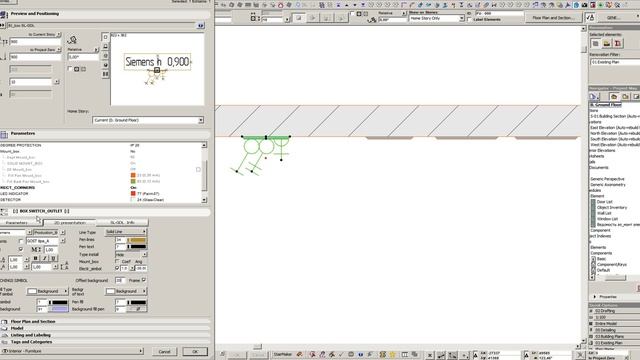
Task: Open the Home Story Only show-on-stories dropdown
Action: [x=437, y=19]
